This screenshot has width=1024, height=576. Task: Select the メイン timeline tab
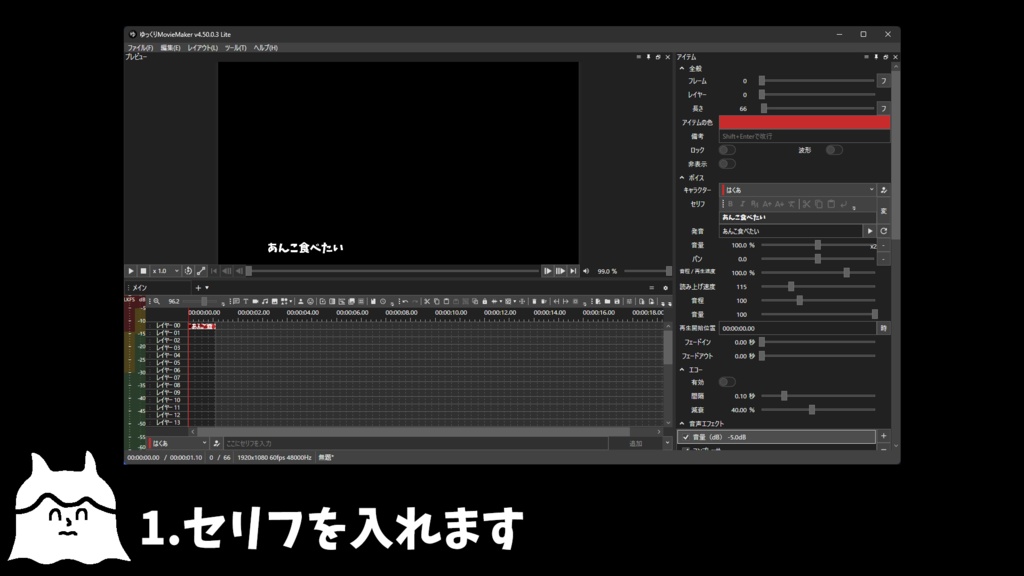(140, 289)
